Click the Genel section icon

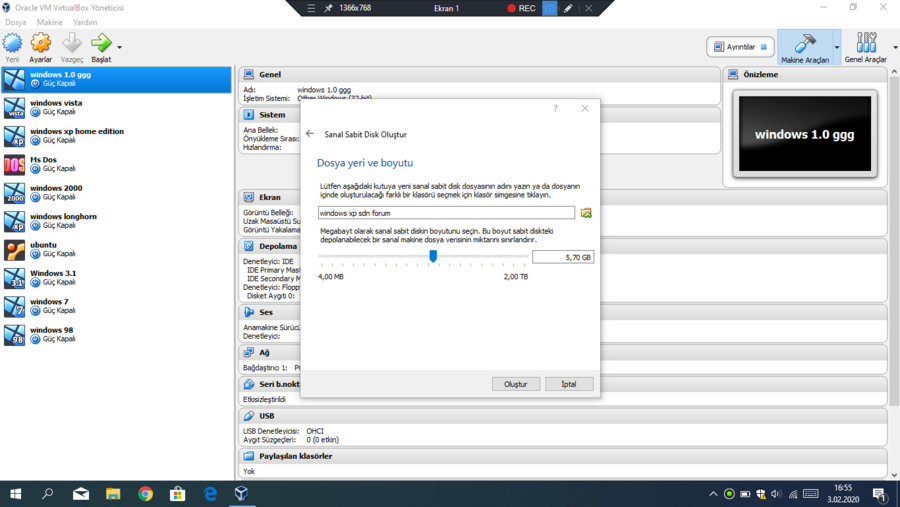(x=249, y=75)
